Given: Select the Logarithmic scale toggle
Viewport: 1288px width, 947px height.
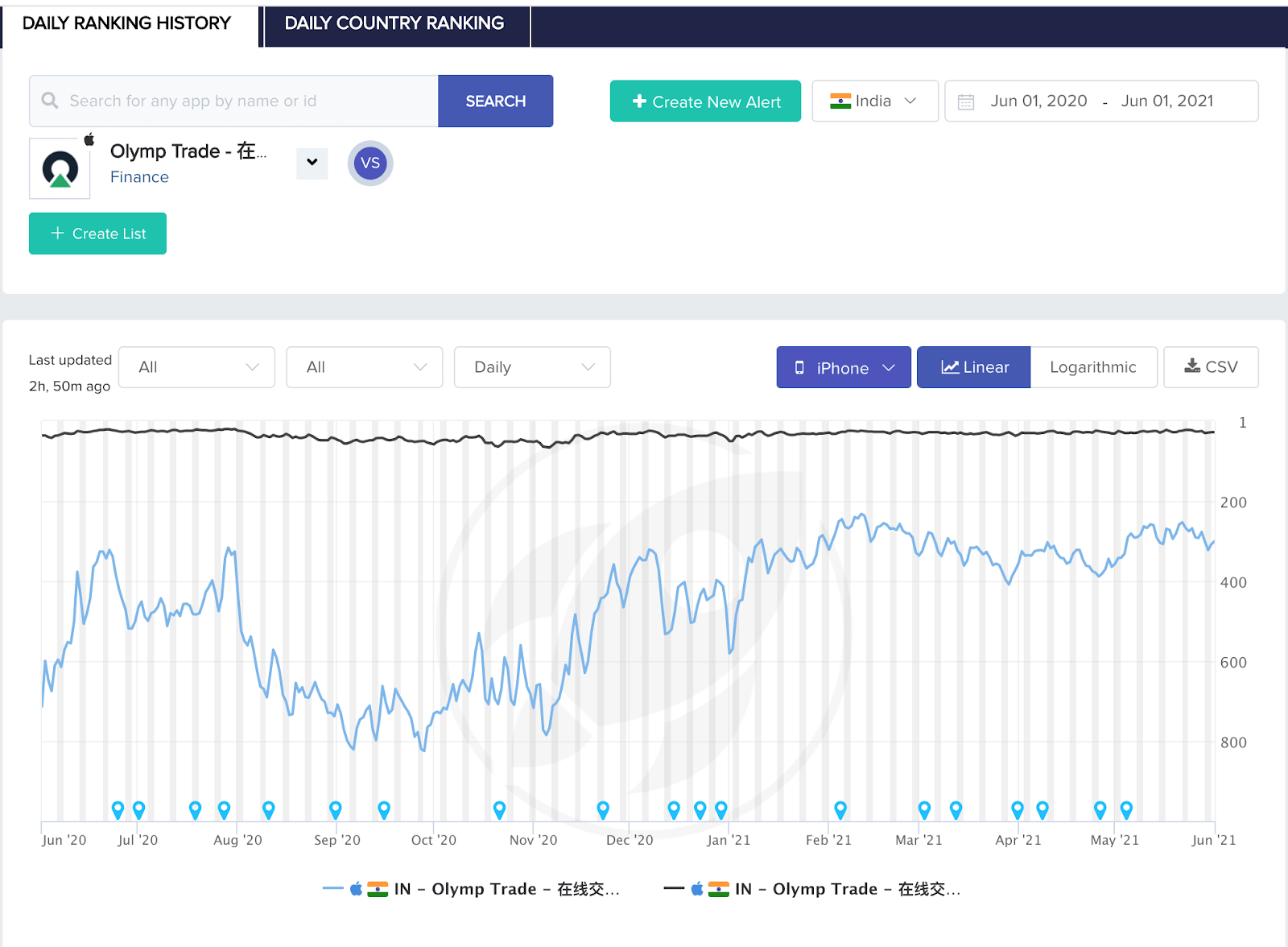Looking at the screenshot, I should [x=1093, y=367].
